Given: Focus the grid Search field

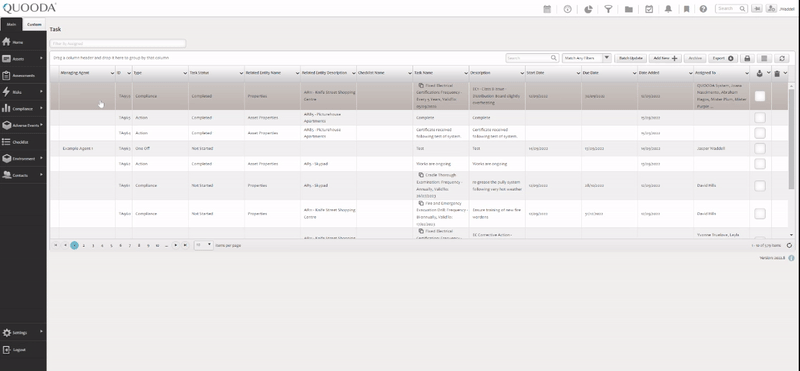Looking at the screenshot, I should 532,58.
